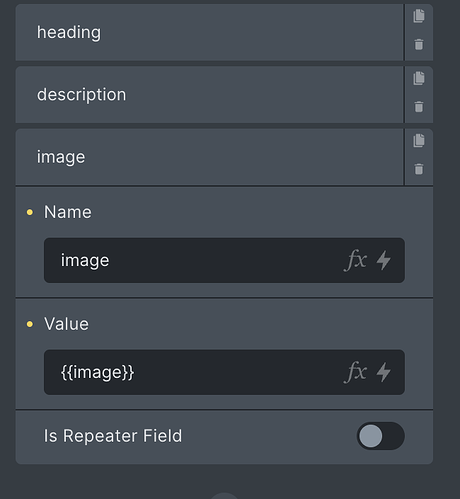Screen dimensions: 460x499
Task: Click the round button at panel bottom
Action: coord(224,496)
